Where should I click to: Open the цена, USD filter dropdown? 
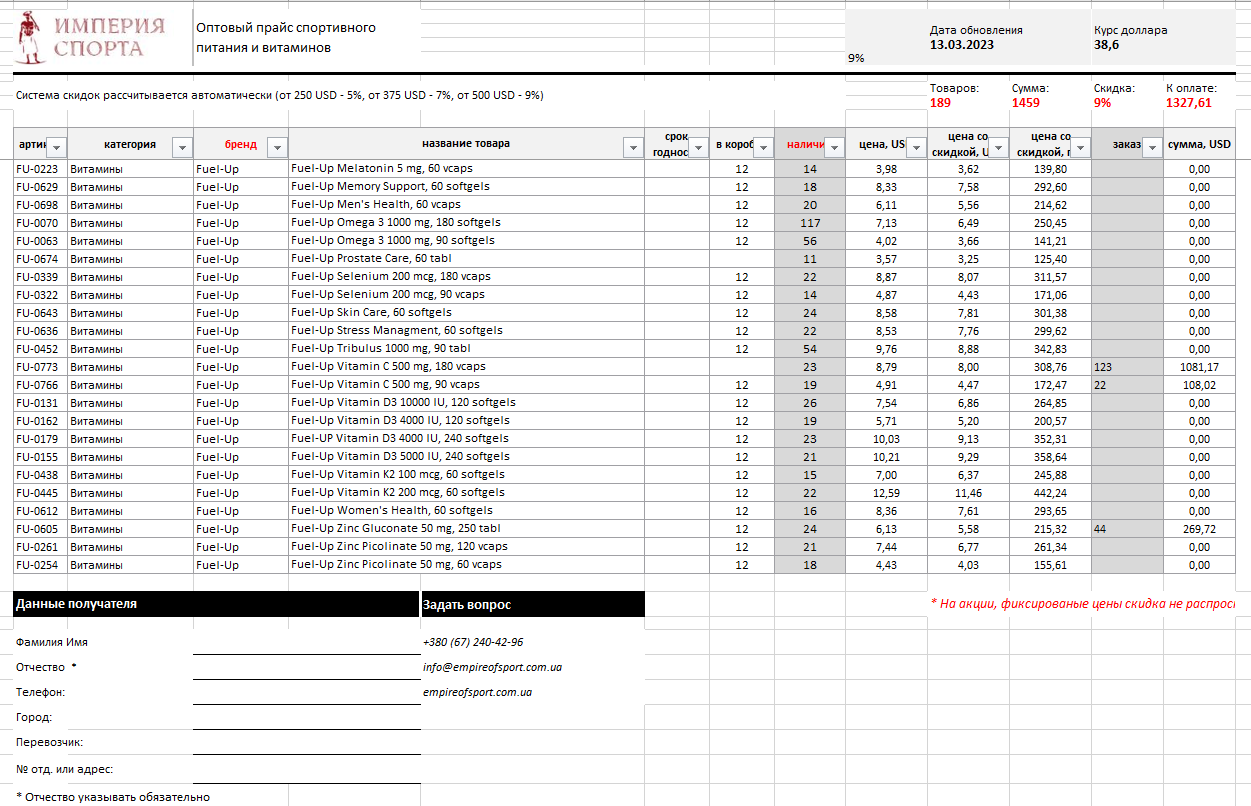pos(916,148)
